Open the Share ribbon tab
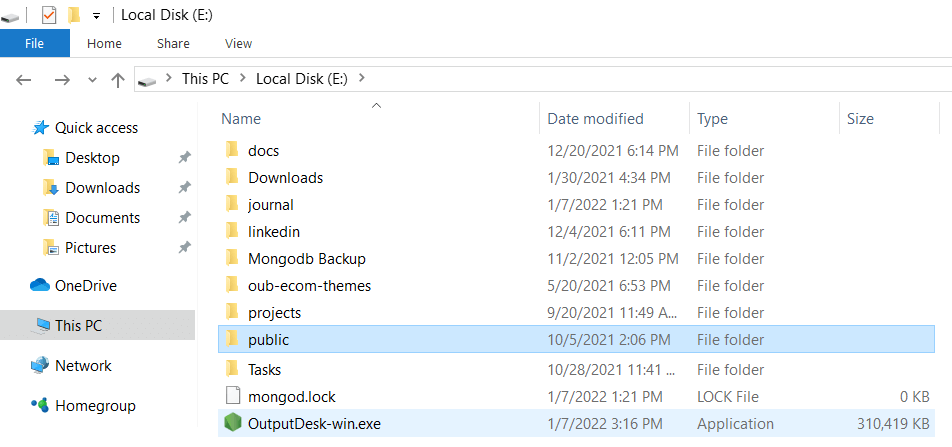The image size is (952, 447). pyautogui.click(x=173, y=43)
